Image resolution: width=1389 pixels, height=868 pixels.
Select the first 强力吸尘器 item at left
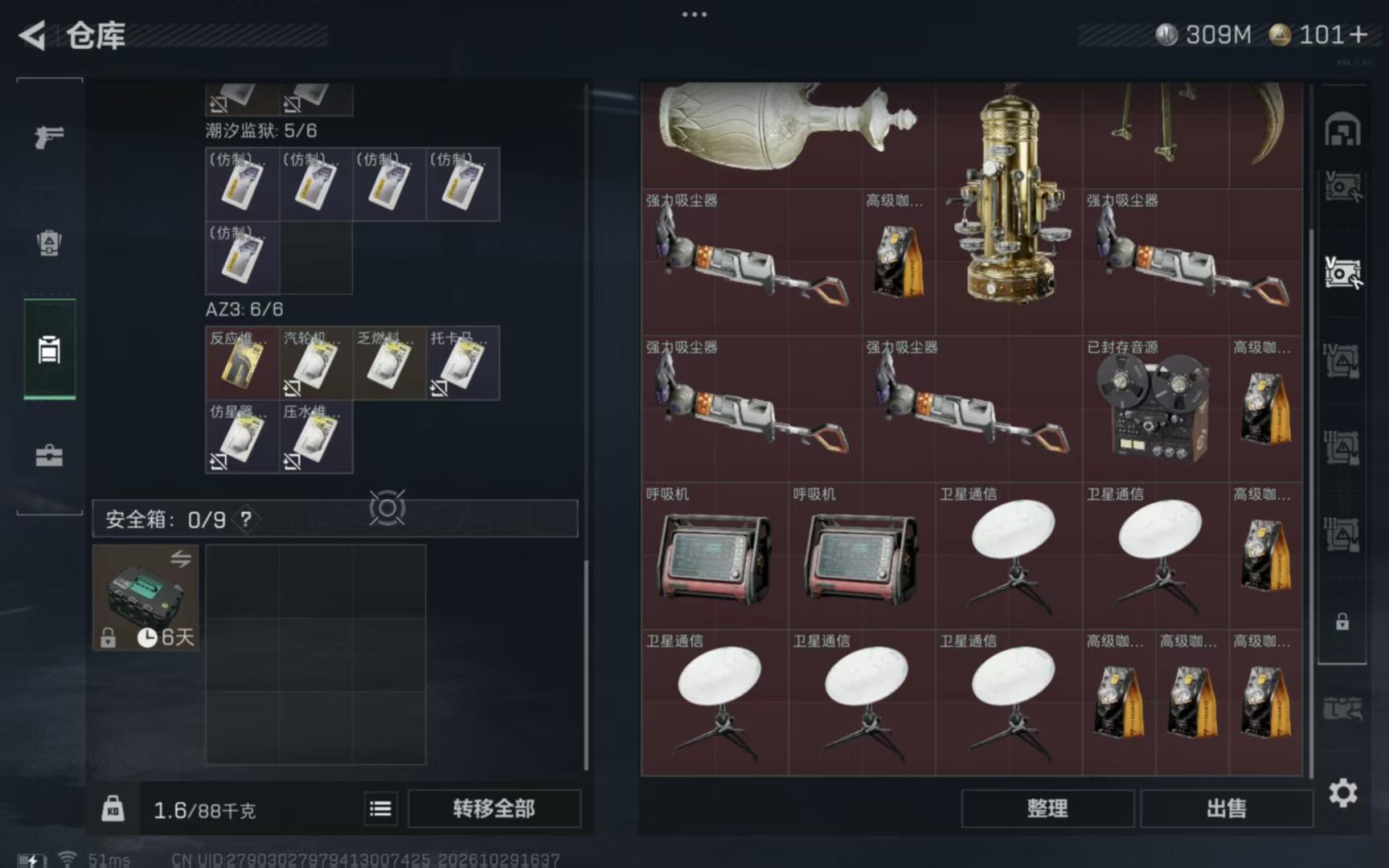point(752,262)
